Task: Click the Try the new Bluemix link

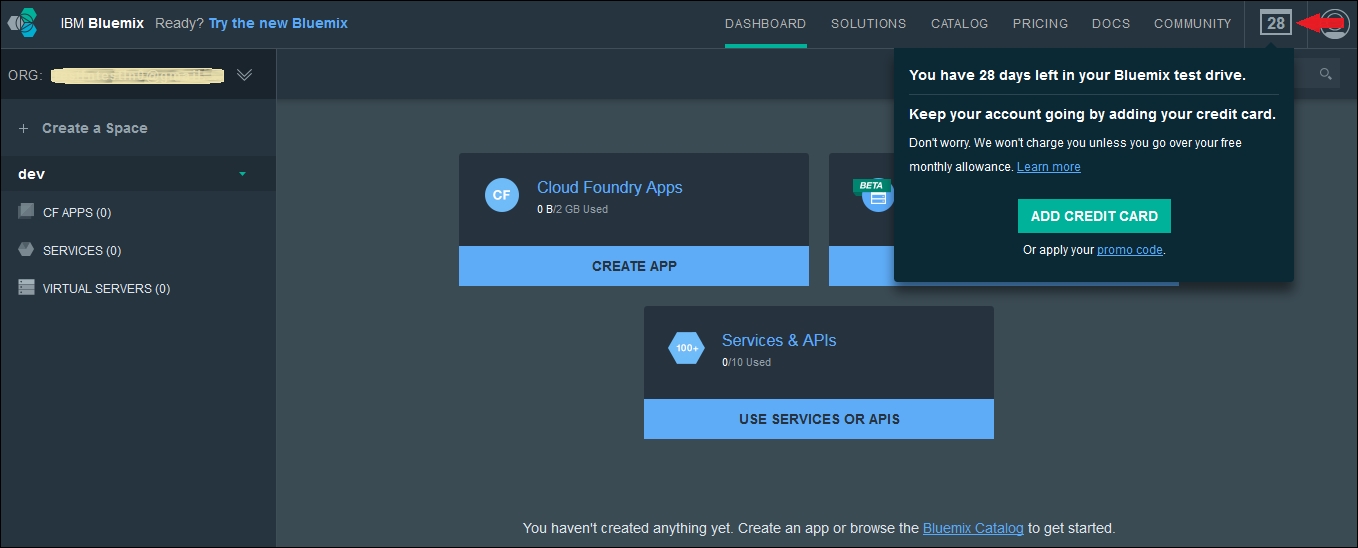Action: [278, 23]
